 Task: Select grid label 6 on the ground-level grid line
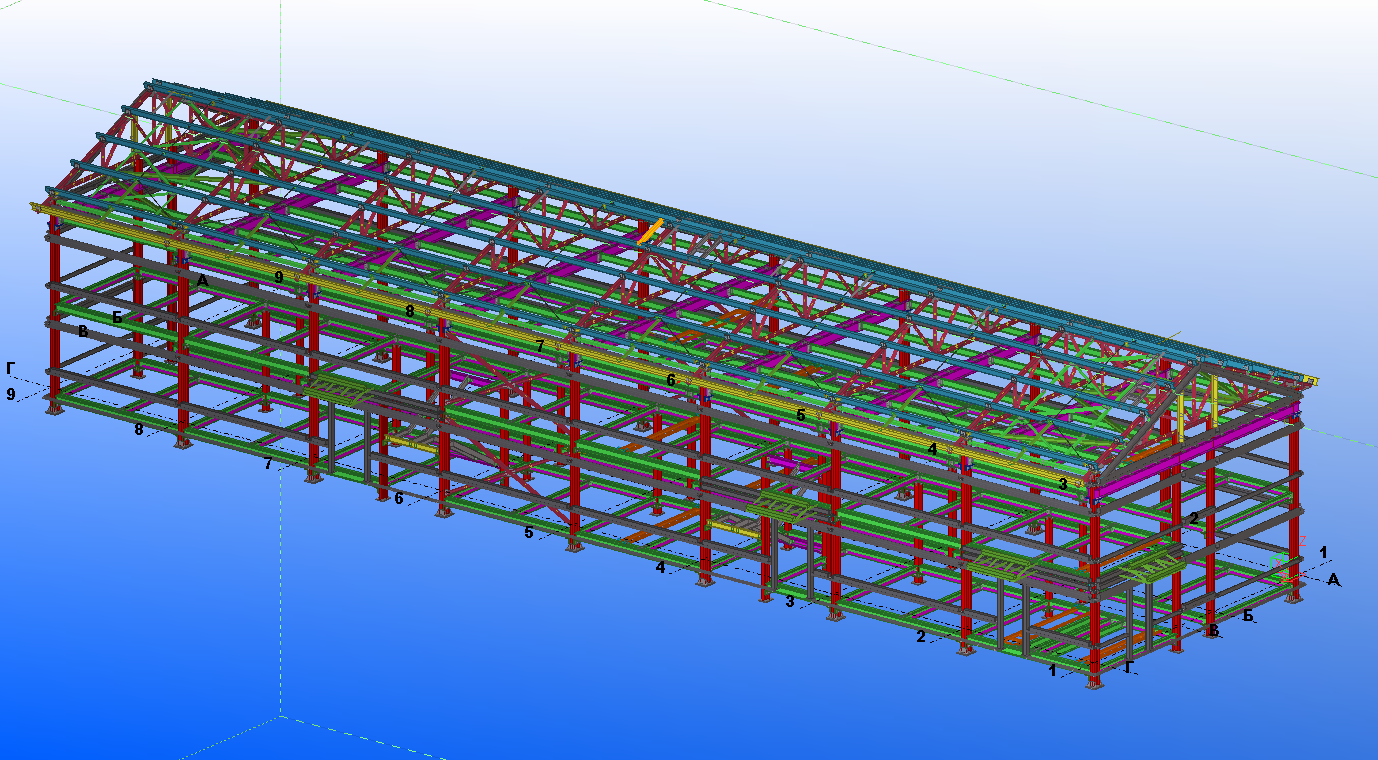tap(398, 498)
